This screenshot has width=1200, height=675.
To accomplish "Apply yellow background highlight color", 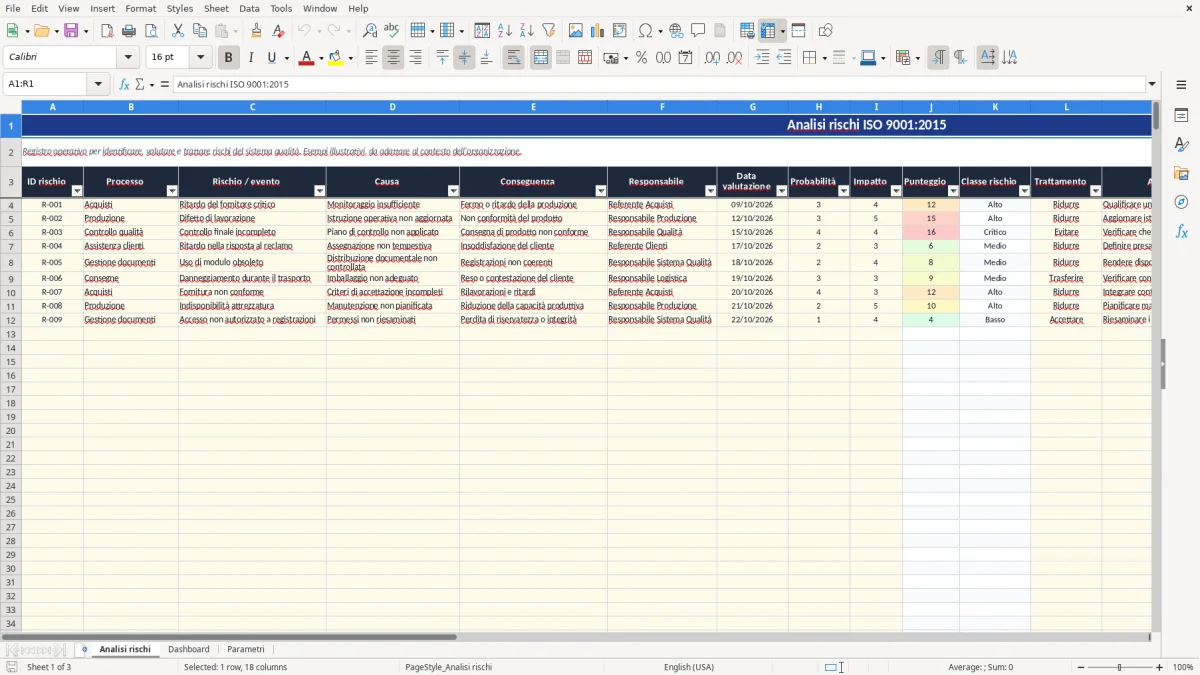I will tap(336, 58).
